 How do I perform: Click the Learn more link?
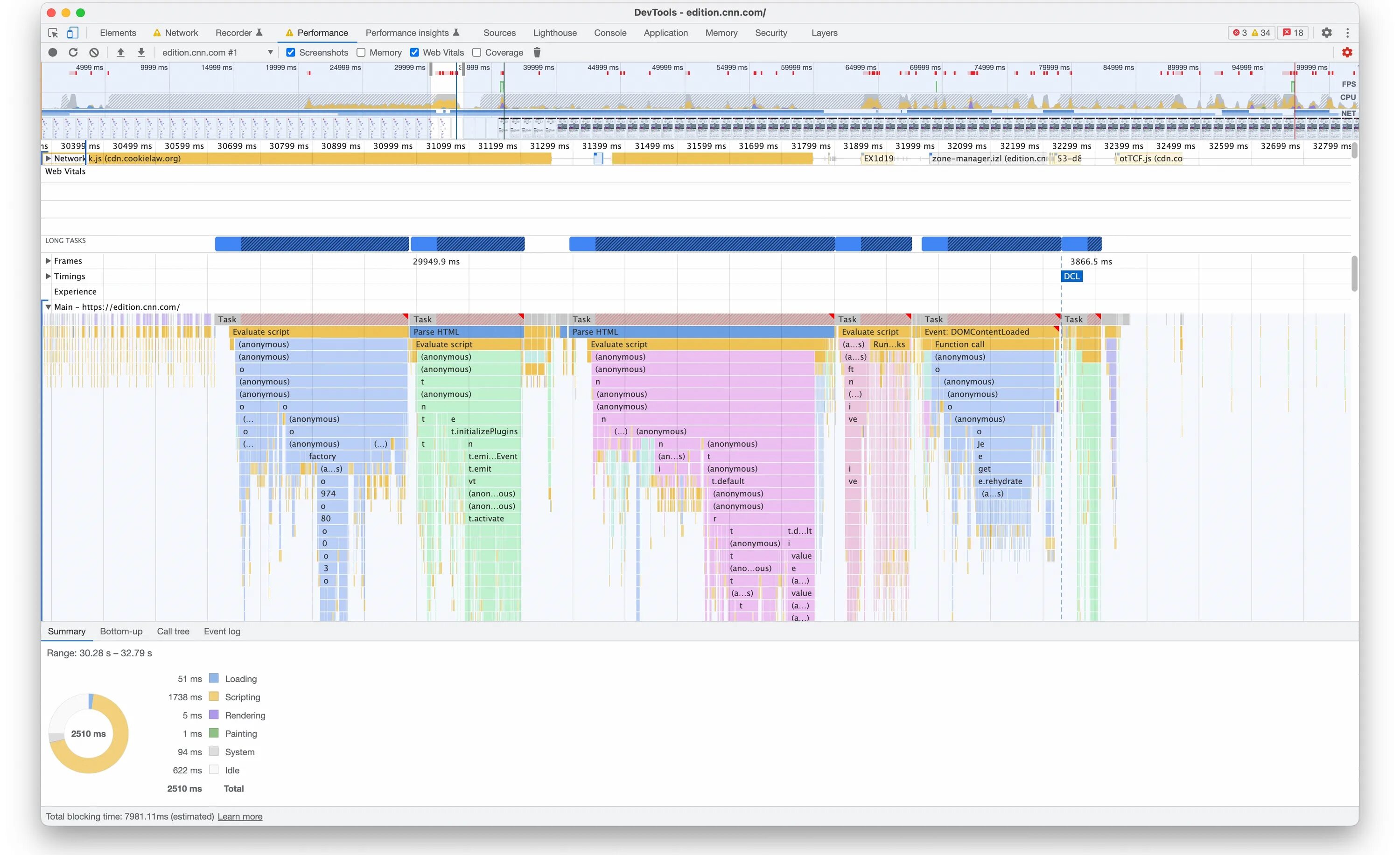click(x=240, y=816)
